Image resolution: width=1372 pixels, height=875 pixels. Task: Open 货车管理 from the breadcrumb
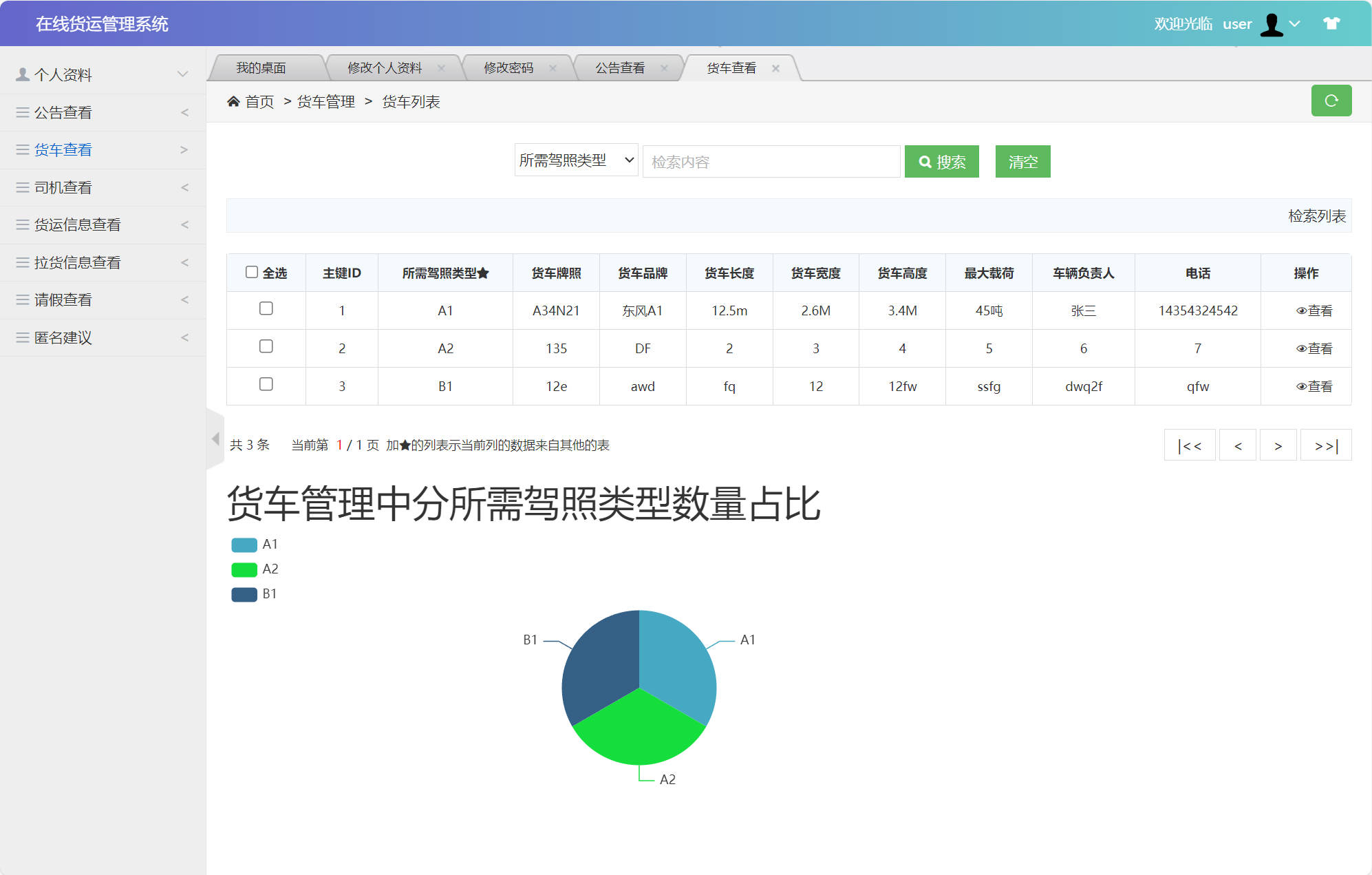(325, 102)
